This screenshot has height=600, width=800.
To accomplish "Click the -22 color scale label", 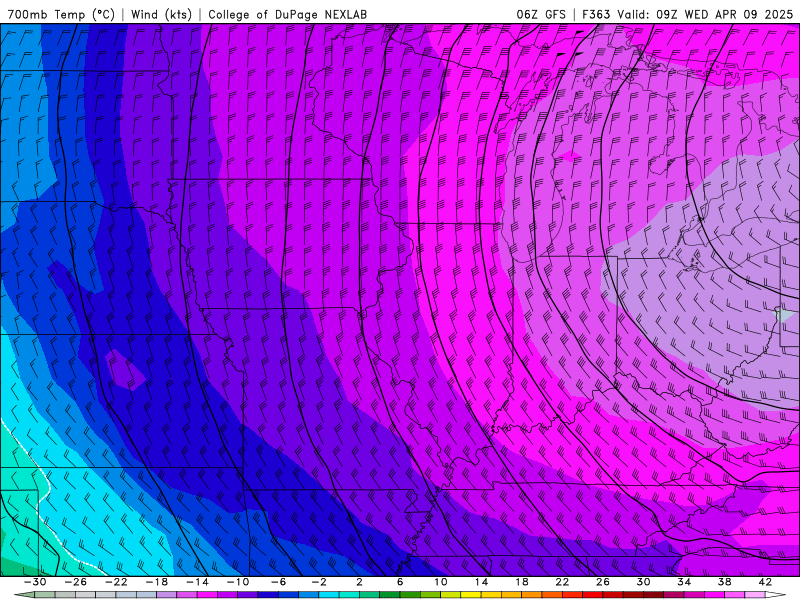I will 116,582.
